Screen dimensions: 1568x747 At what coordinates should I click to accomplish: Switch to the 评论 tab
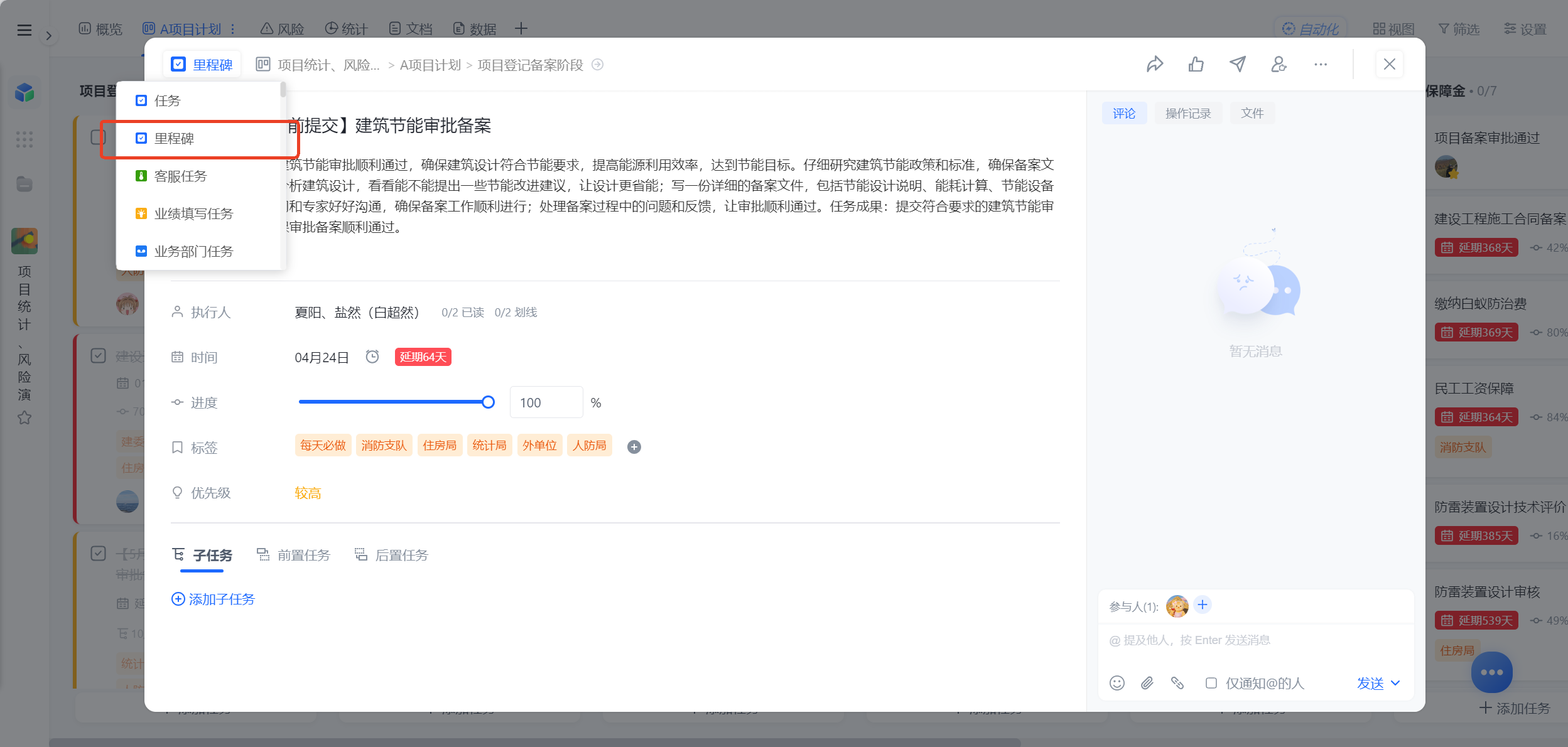pos(1124,113)
